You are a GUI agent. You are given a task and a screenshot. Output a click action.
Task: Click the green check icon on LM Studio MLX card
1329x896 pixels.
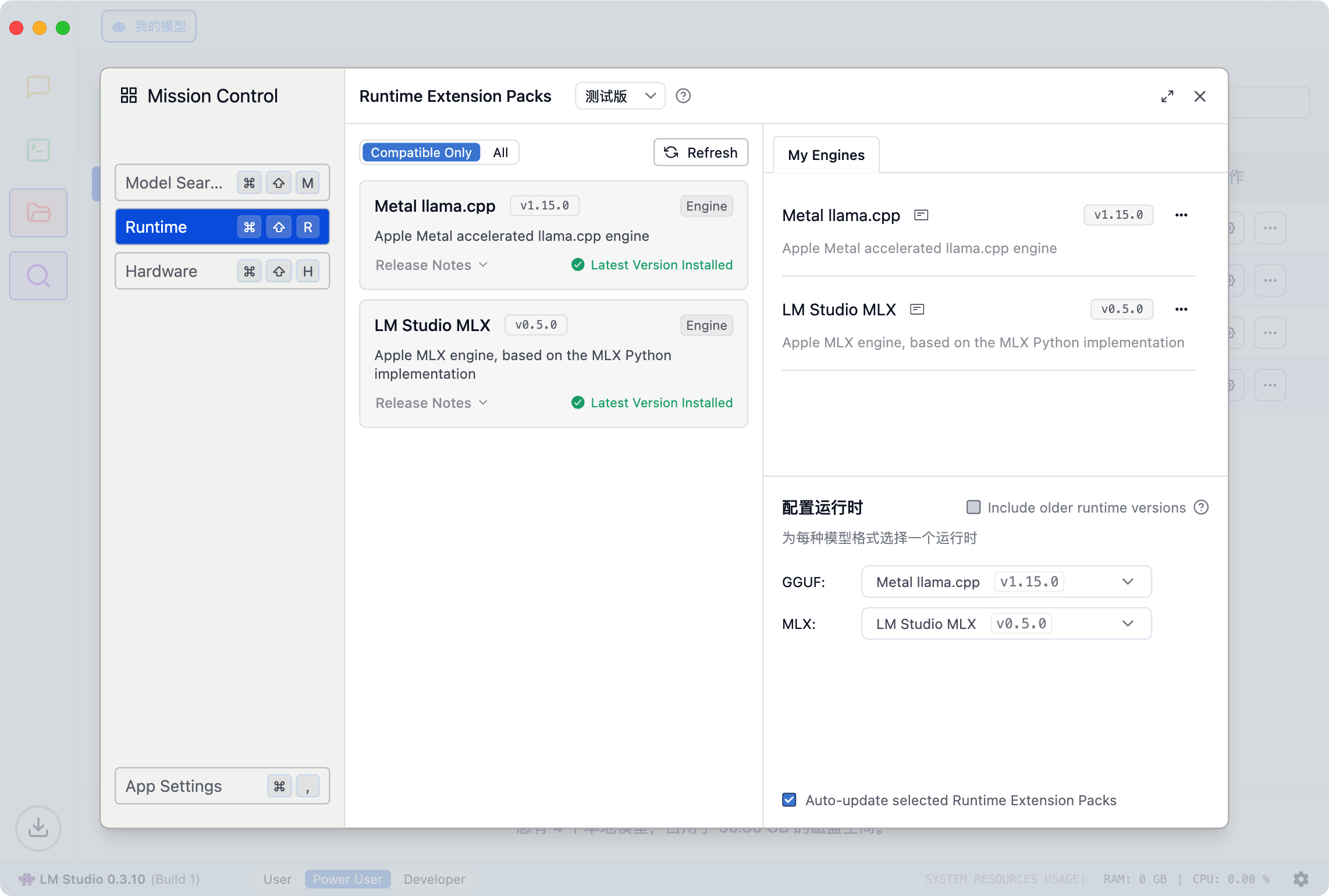578,403
